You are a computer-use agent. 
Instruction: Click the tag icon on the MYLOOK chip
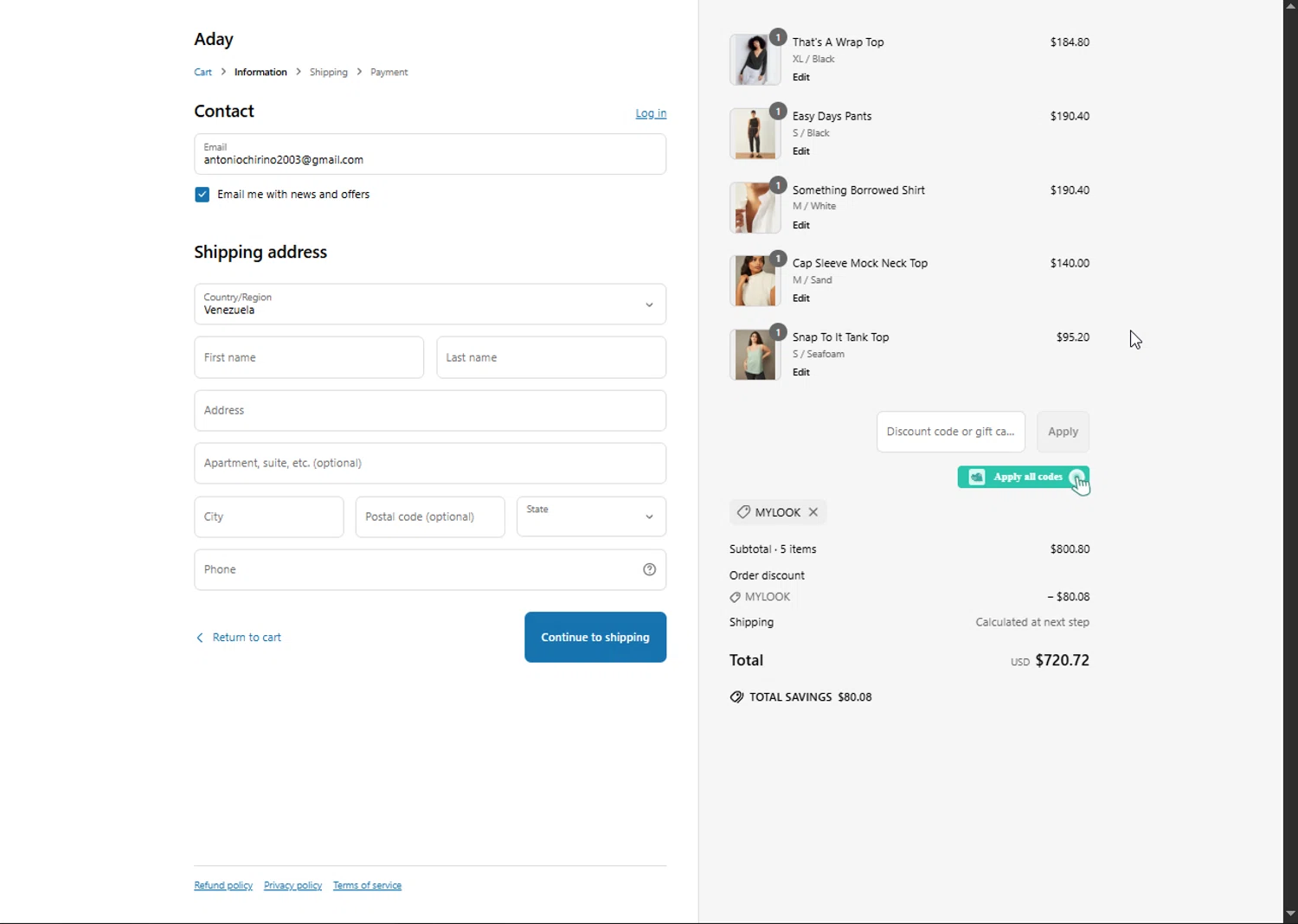pyautogui.click(x=743, y=512)
